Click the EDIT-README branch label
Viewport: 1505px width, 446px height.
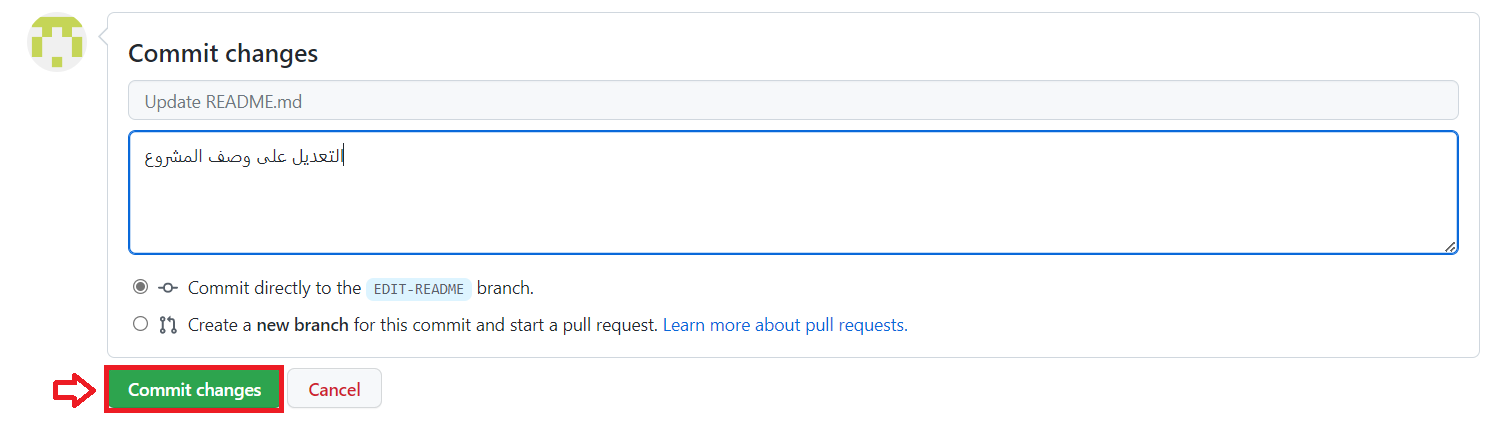tap(418, 289)
